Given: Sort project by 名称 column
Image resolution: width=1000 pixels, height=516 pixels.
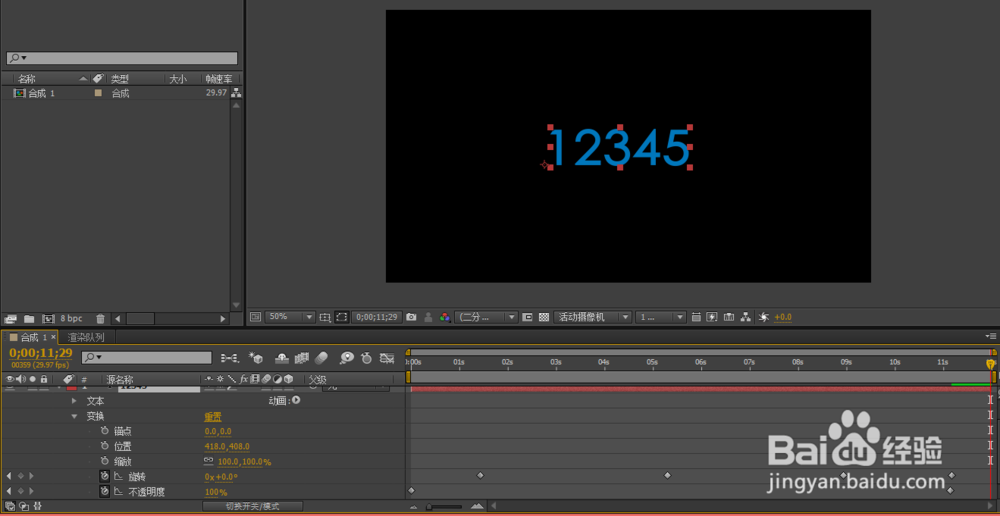Looking at the screenshot, I should pyautogui.click(x=27, y=79).
